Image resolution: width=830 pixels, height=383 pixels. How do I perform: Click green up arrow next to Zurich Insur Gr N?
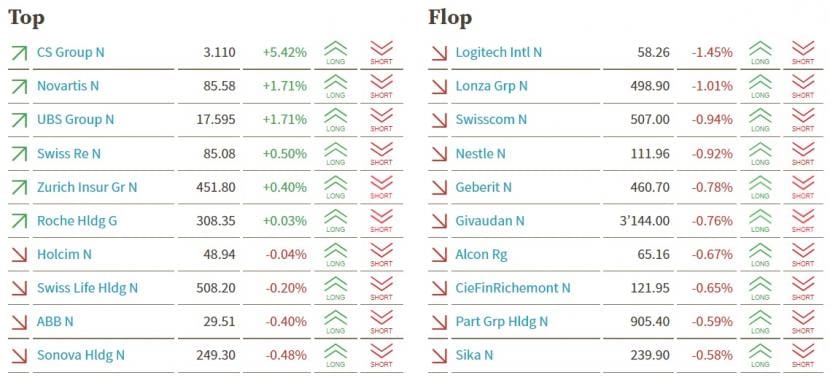19,187
